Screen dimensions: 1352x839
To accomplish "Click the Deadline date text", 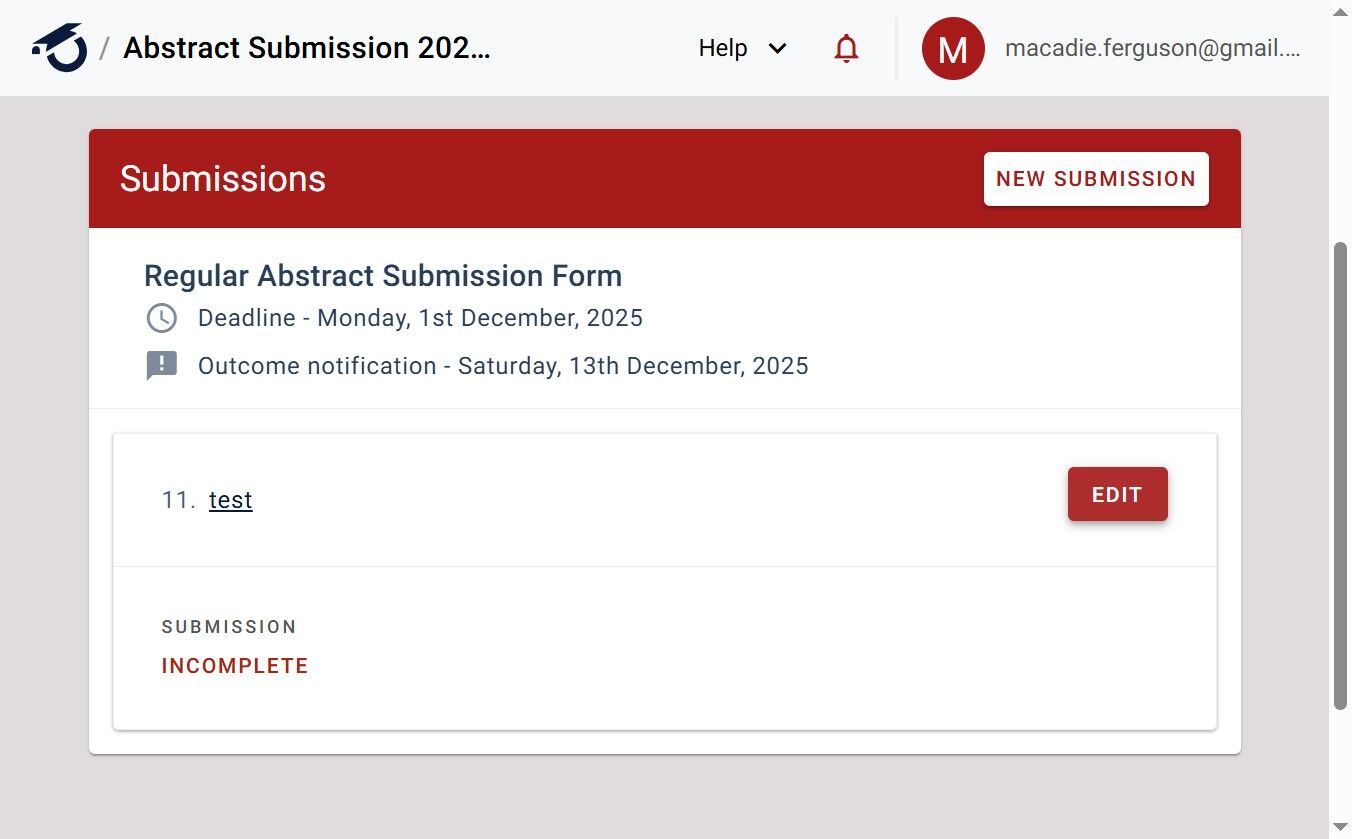I will click(x=420, y=319).
